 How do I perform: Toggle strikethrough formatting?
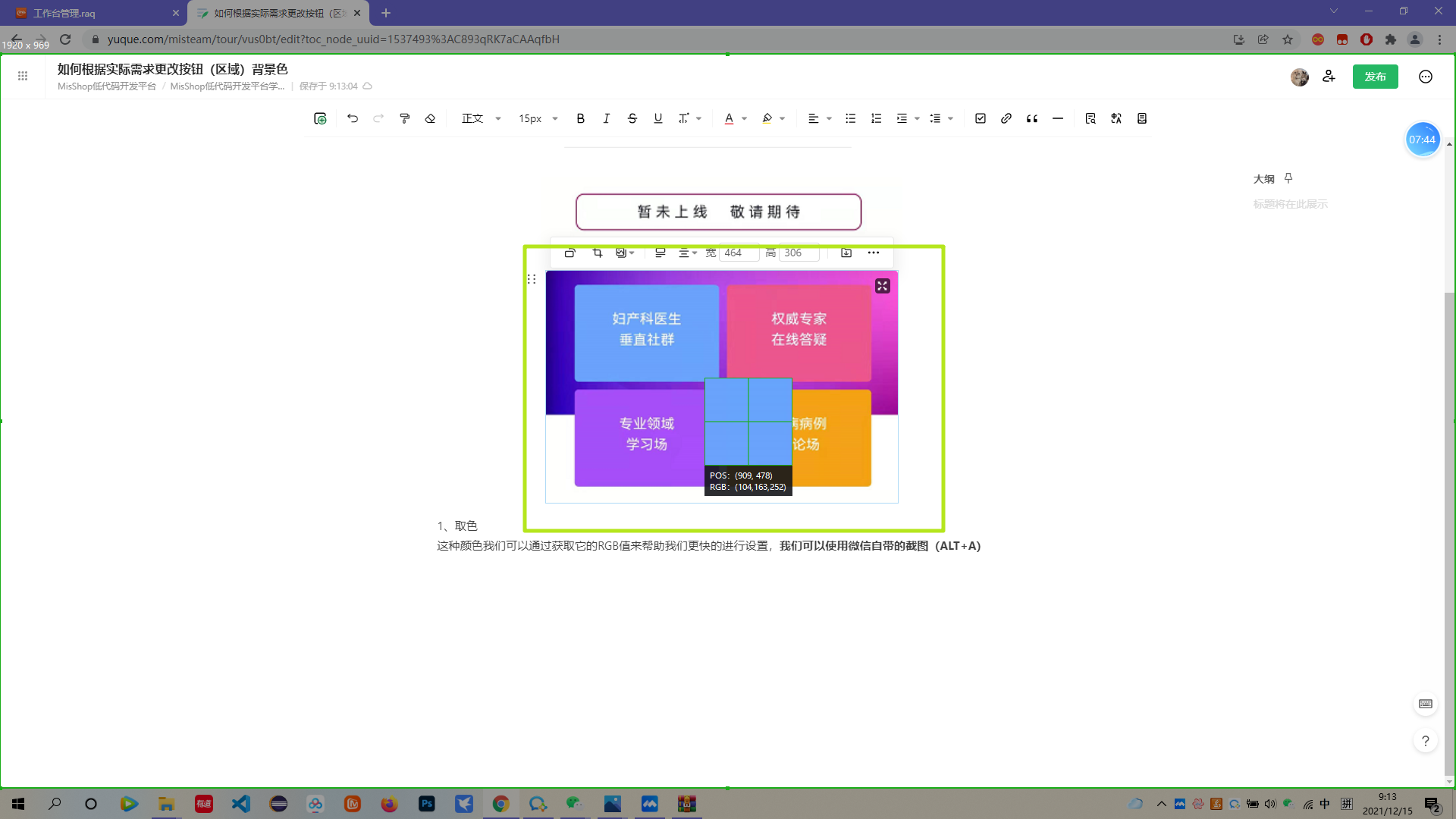click(x=632, y=118)
